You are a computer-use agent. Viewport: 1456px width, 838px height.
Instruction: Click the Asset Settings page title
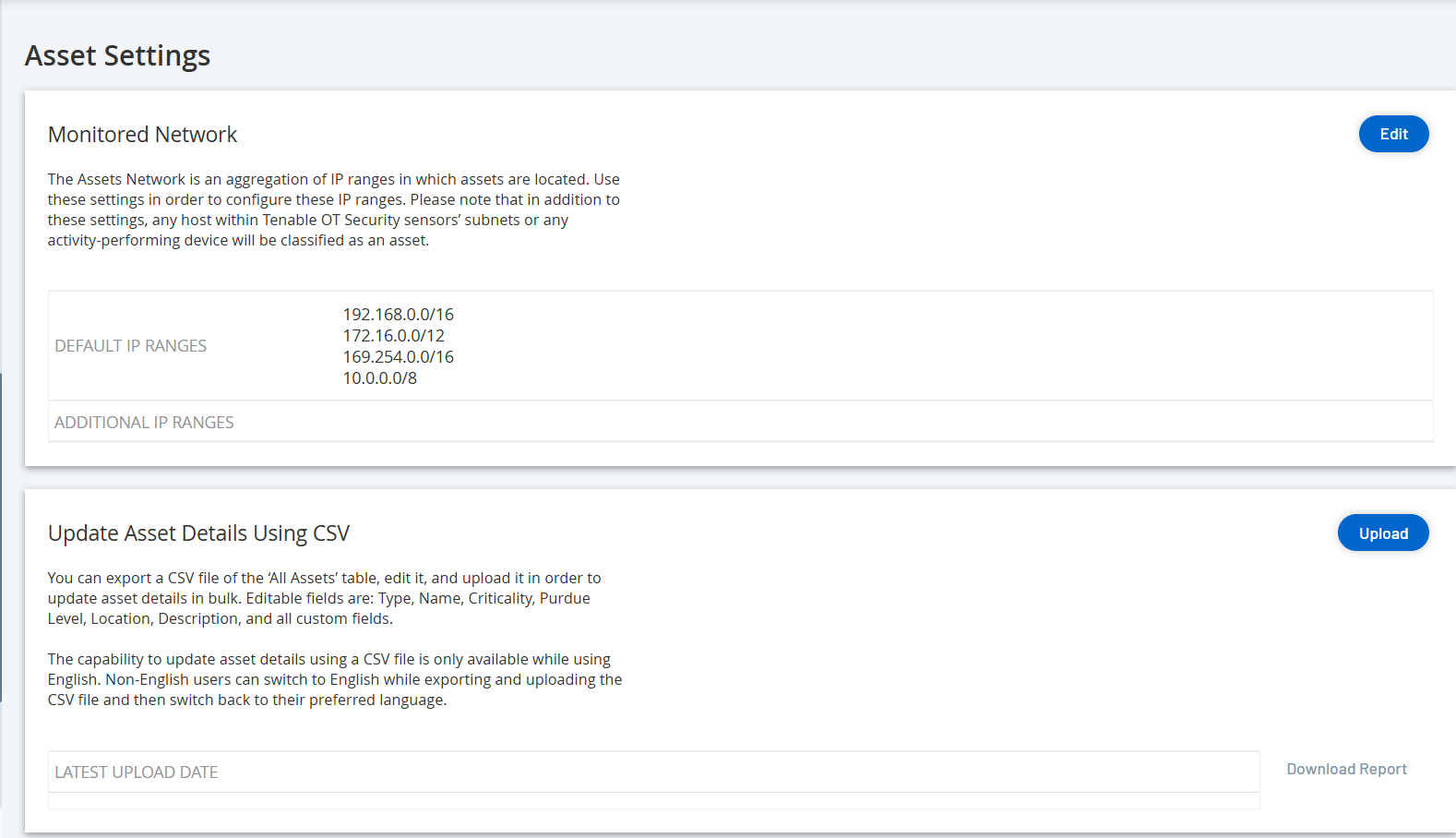pyautogui.click(x=117, y=55)
